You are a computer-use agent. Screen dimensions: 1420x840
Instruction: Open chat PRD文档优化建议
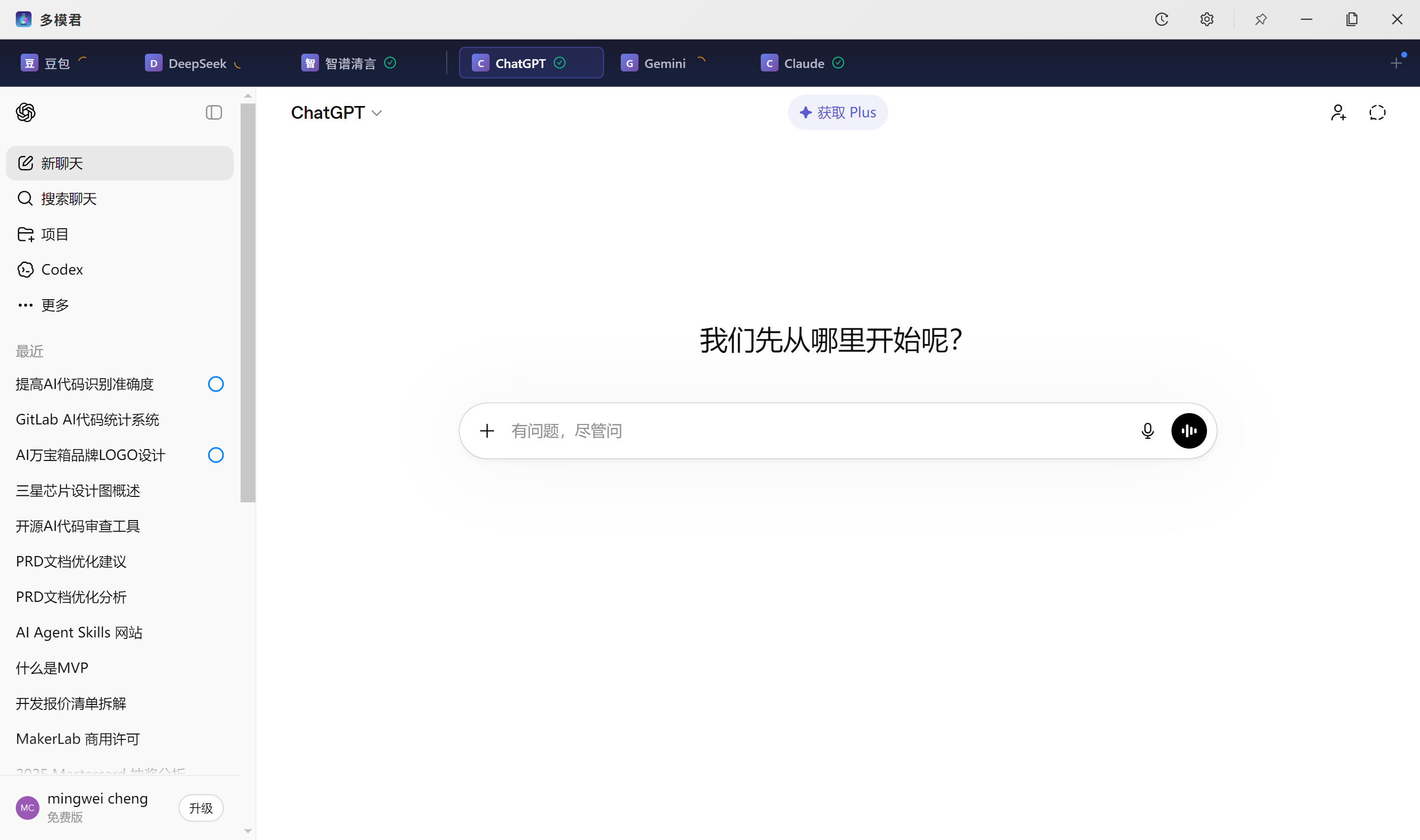point(119,561)
